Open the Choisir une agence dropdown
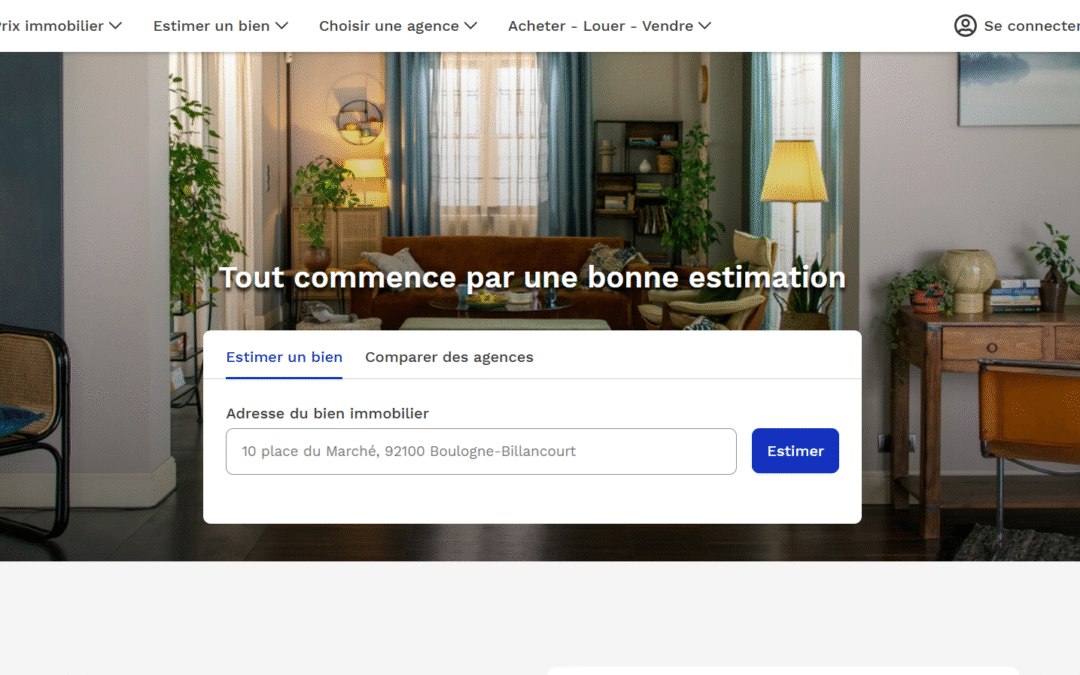Viewport: 1080px width, 675px height. 390,25
